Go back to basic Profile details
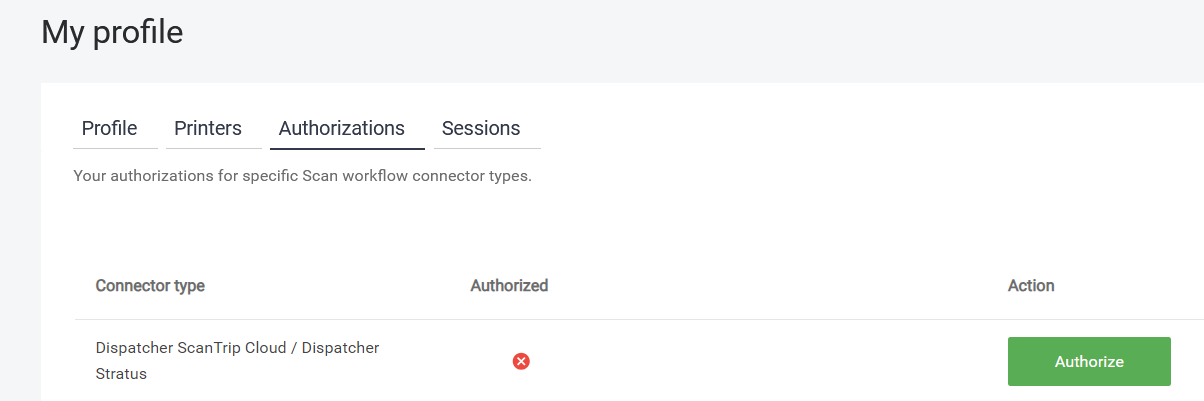 pos(110,128)
